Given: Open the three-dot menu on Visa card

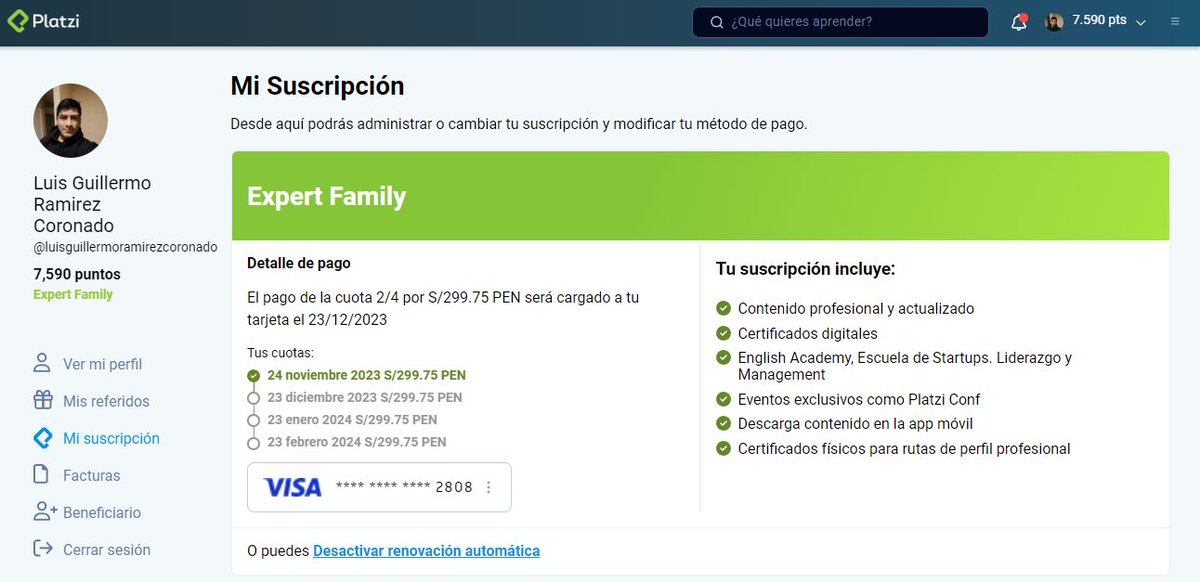Looking at the screenshot, I should [489, 487].
